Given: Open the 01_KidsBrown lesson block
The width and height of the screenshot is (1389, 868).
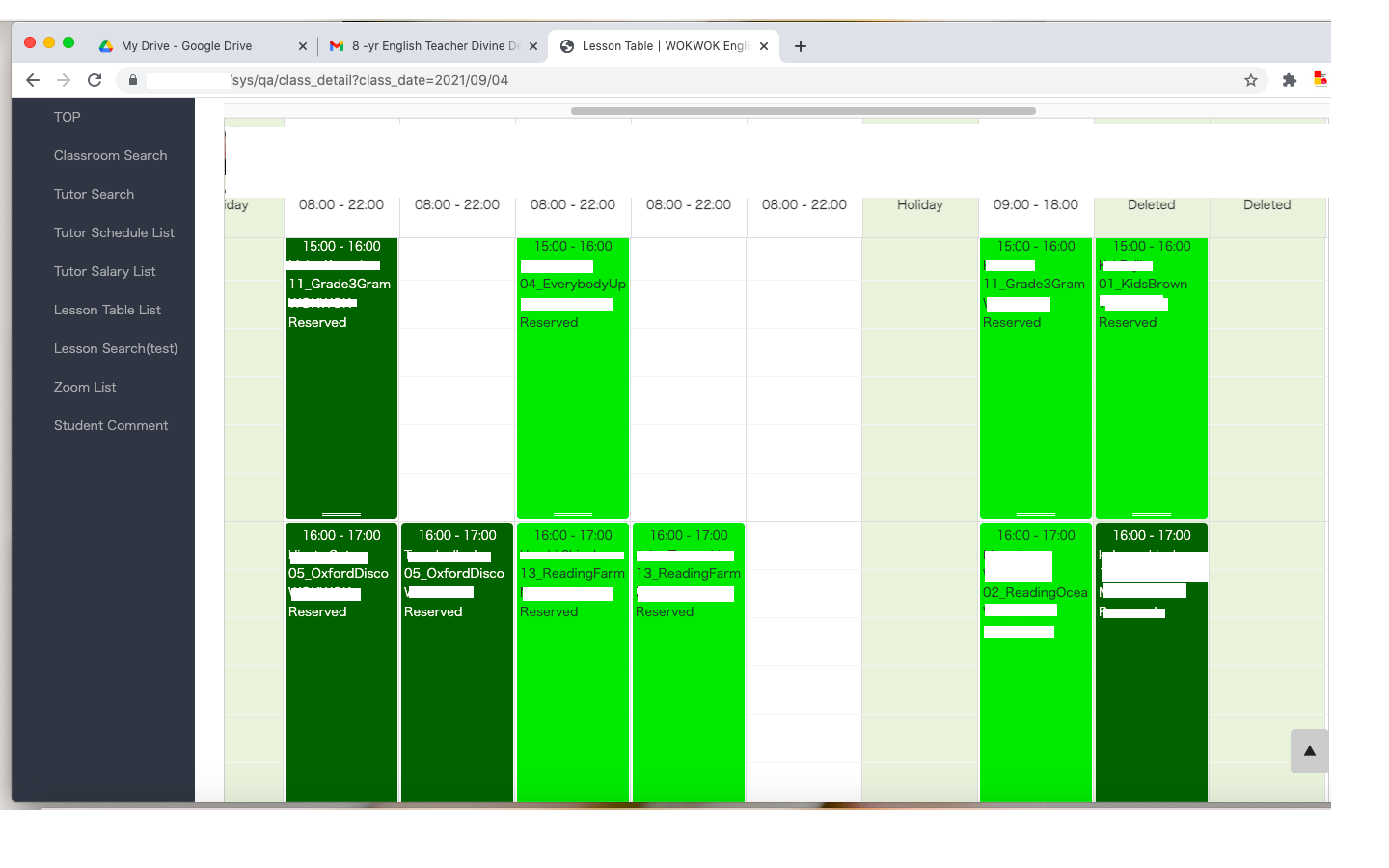Looking at the screenshot, I should point(1152,378).
